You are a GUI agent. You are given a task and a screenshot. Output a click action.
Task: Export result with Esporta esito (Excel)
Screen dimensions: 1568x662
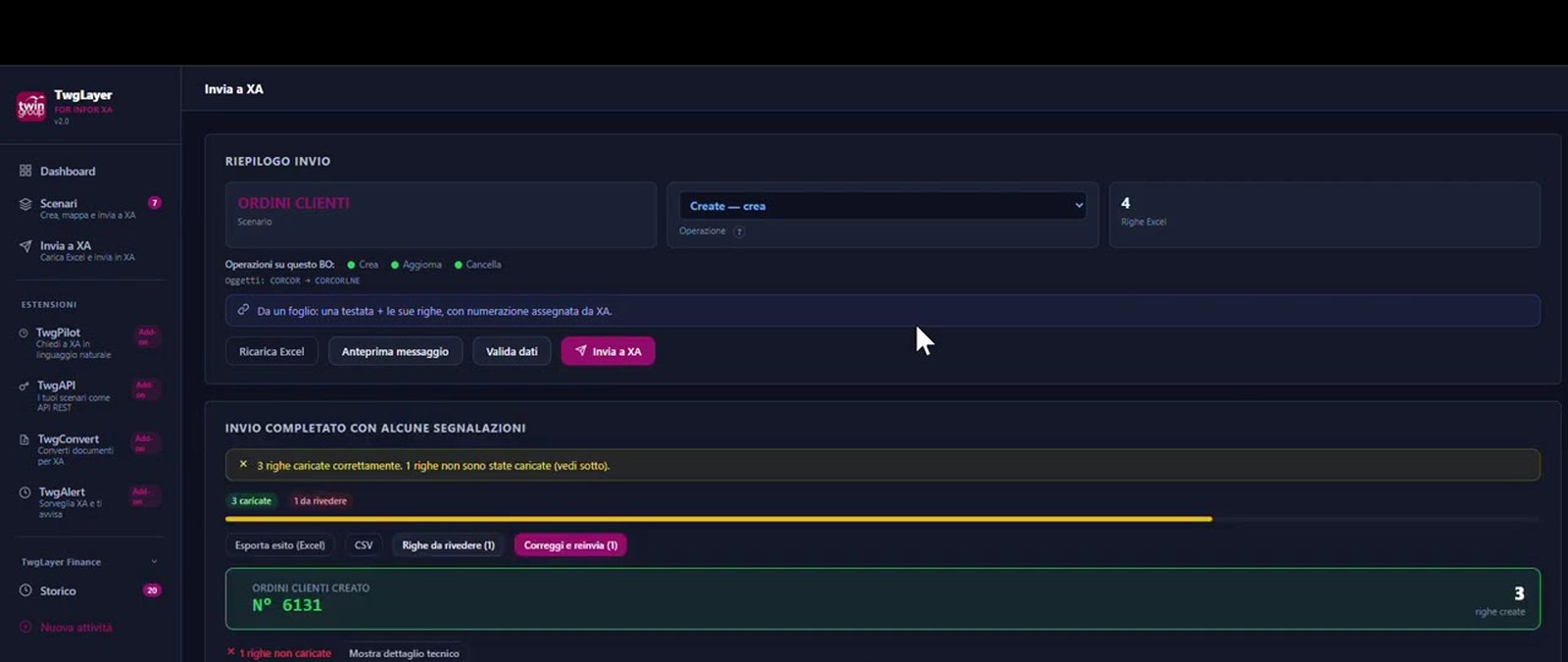point(280,545)
